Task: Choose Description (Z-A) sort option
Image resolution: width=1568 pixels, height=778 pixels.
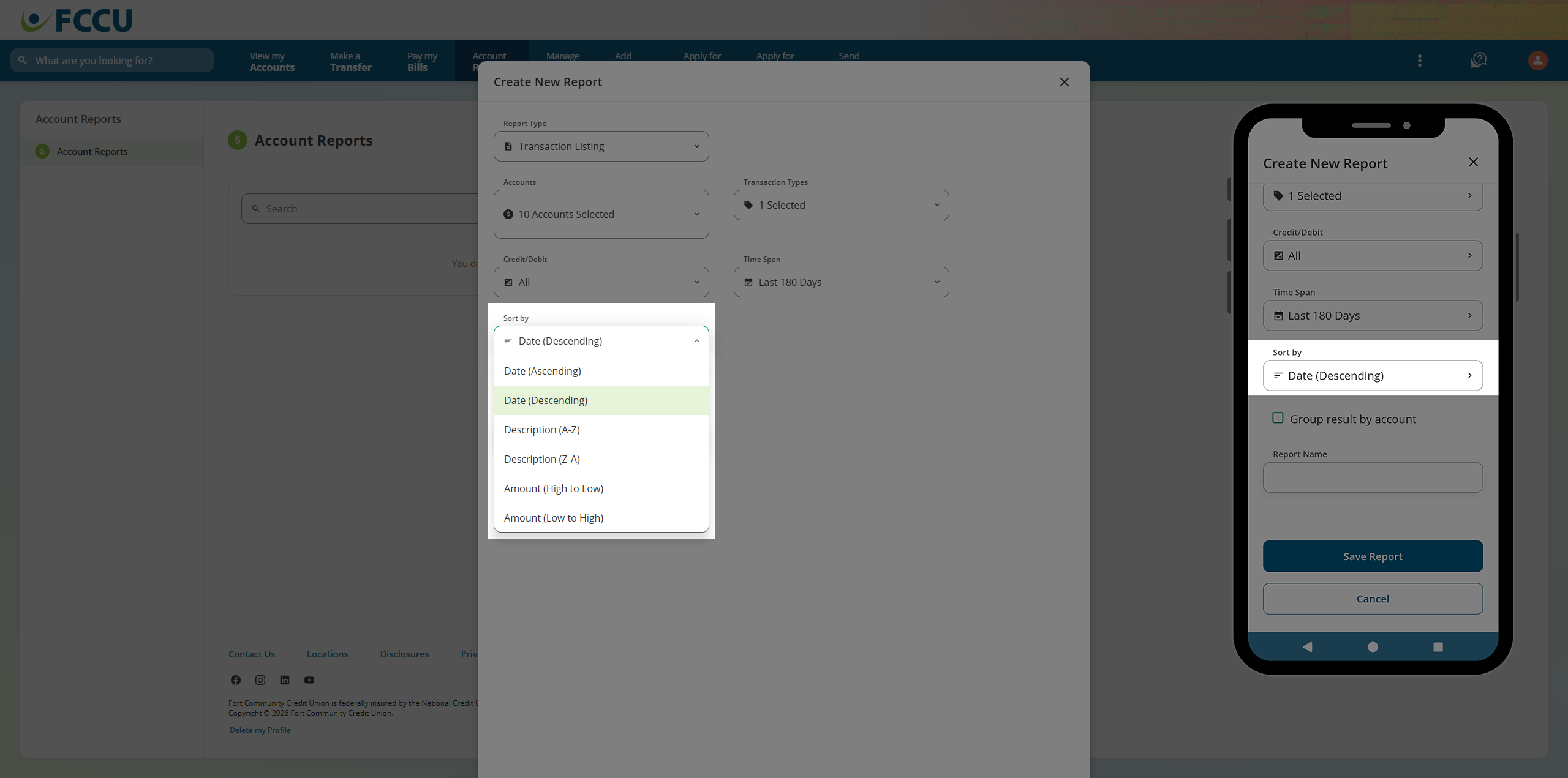Action: click(601, 459)
